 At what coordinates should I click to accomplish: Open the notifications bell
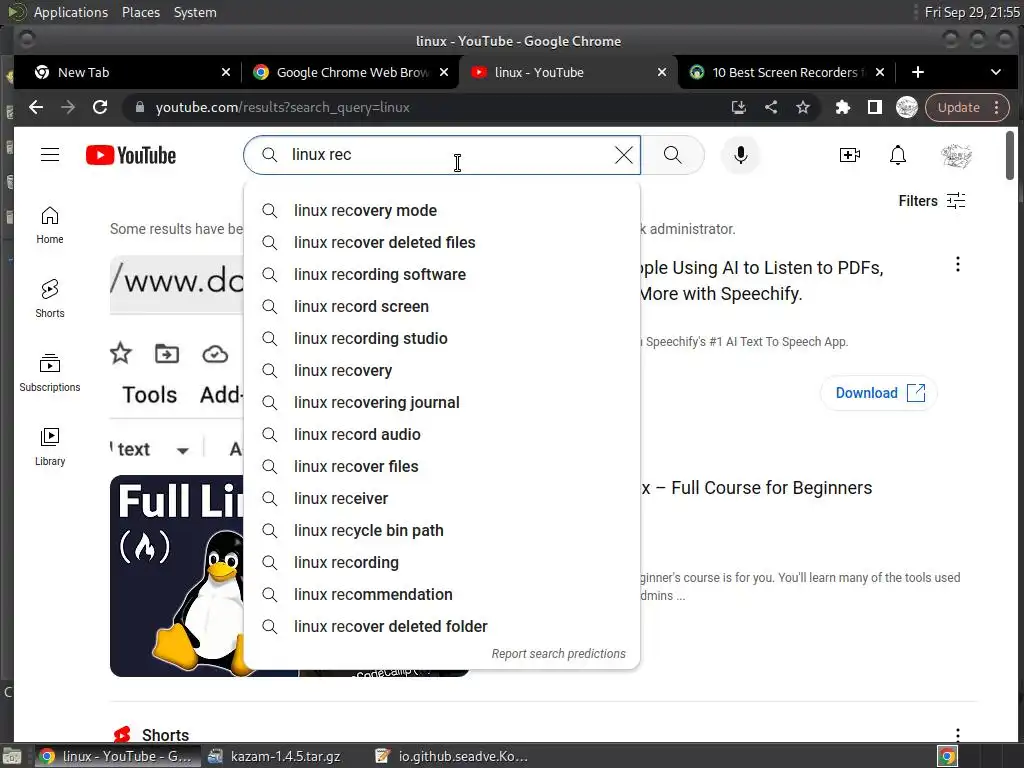tap(898, 155)
